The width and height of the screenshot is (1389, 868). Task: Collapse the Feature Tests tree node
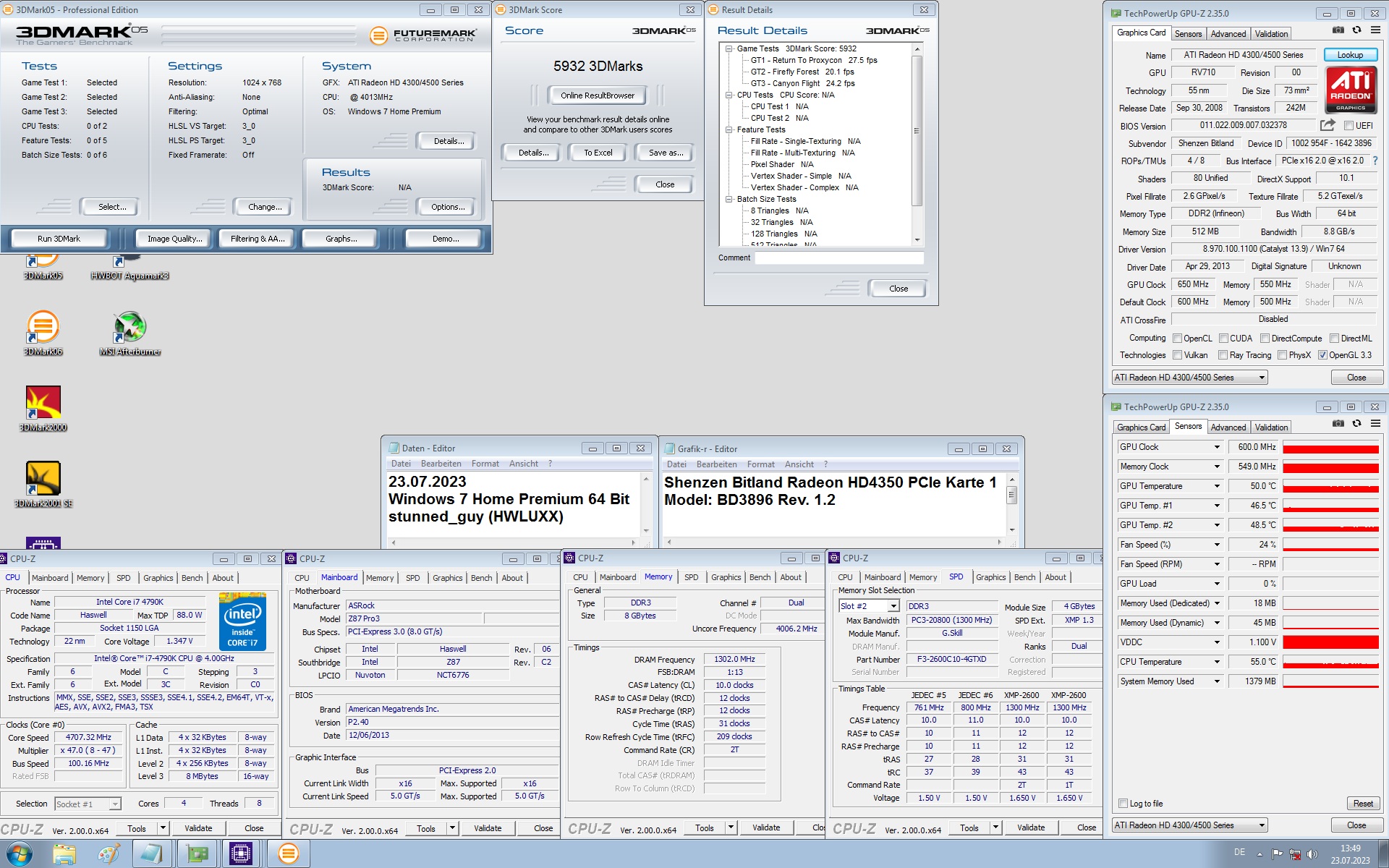pos(729,129)
